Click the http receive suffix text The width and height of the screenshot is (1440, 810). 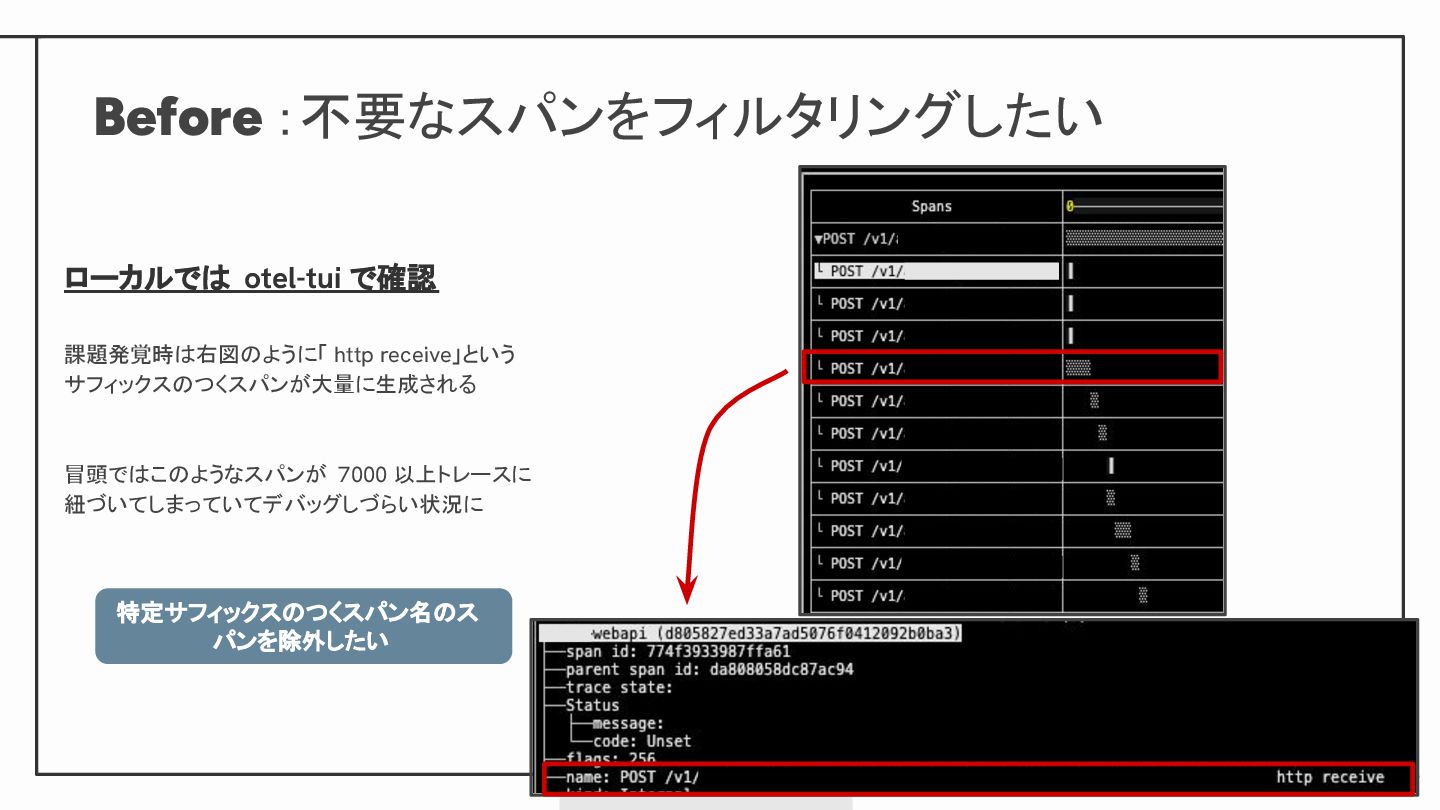tap(1330, 777)
